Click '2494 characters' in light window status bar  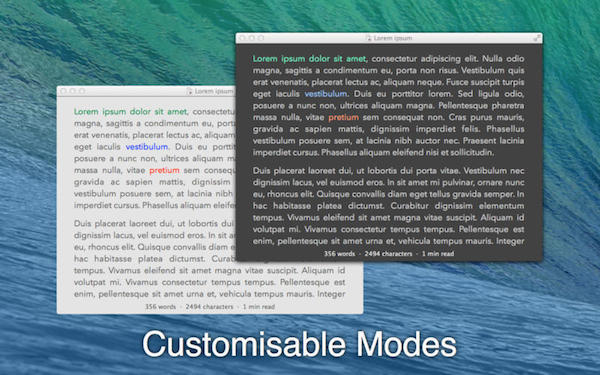point(209,307)
